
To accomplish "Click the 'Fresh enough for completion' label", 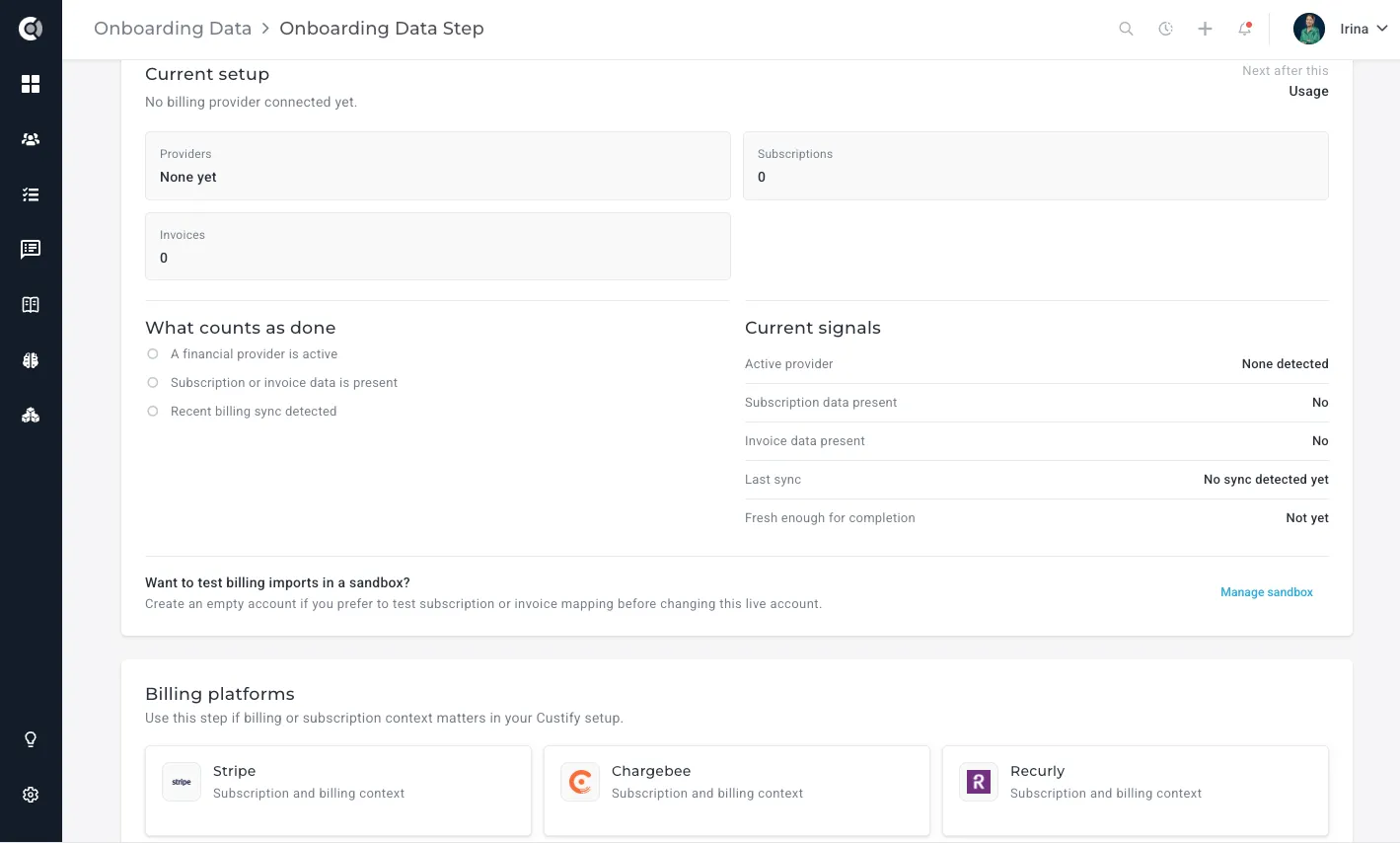I will point(830,518).
